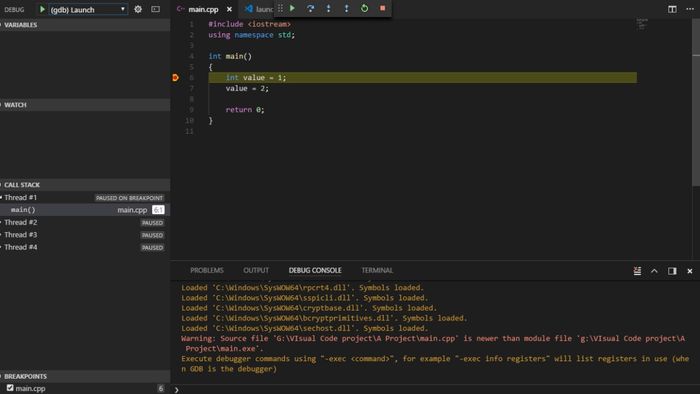Viewport: 700px width, 394px height.
Task: Click PAUSED badge for Thread #2
Action: pyautogui.click(x=152, y=223)
